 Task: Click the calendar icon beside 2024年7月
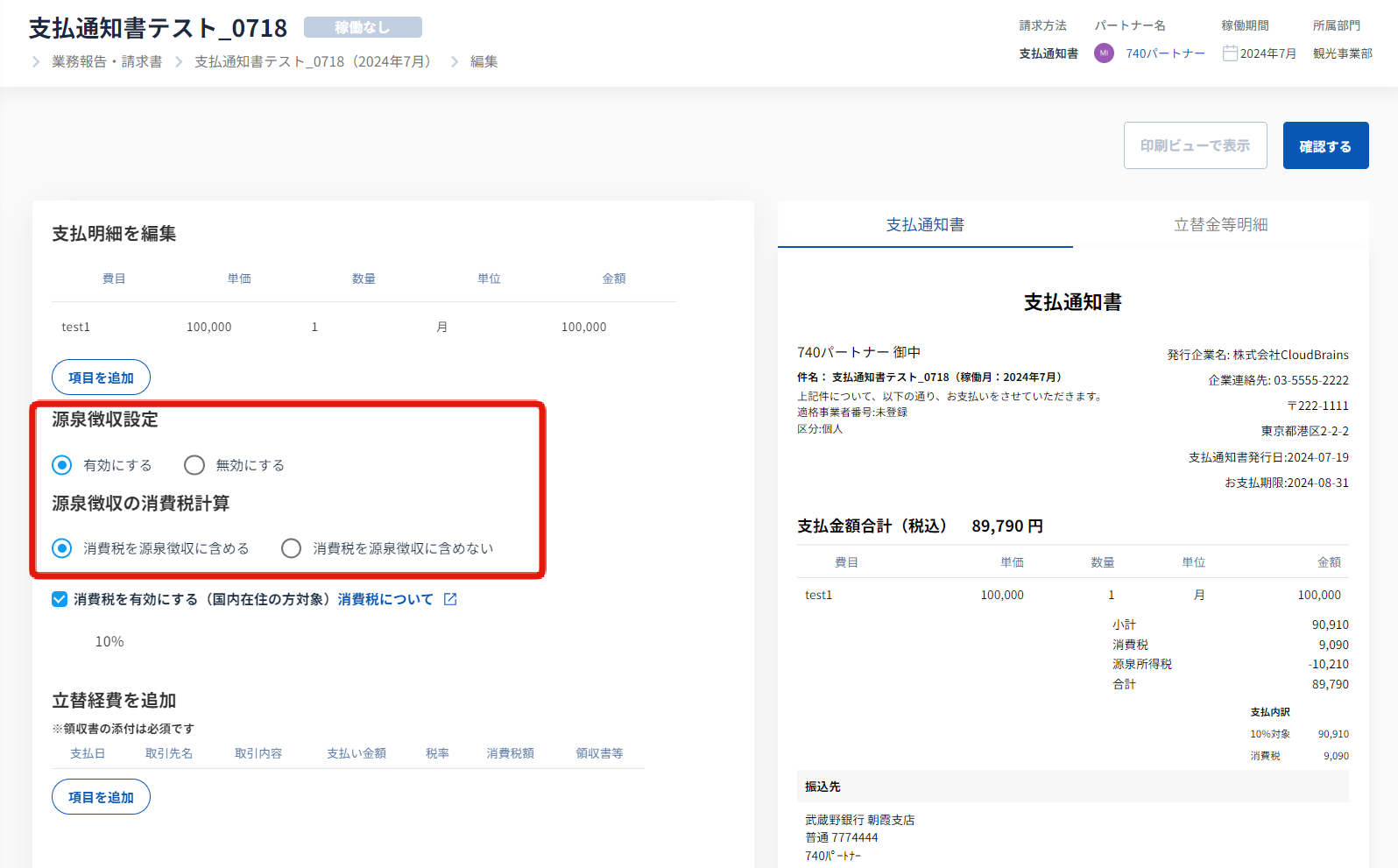click(1230, 53)
